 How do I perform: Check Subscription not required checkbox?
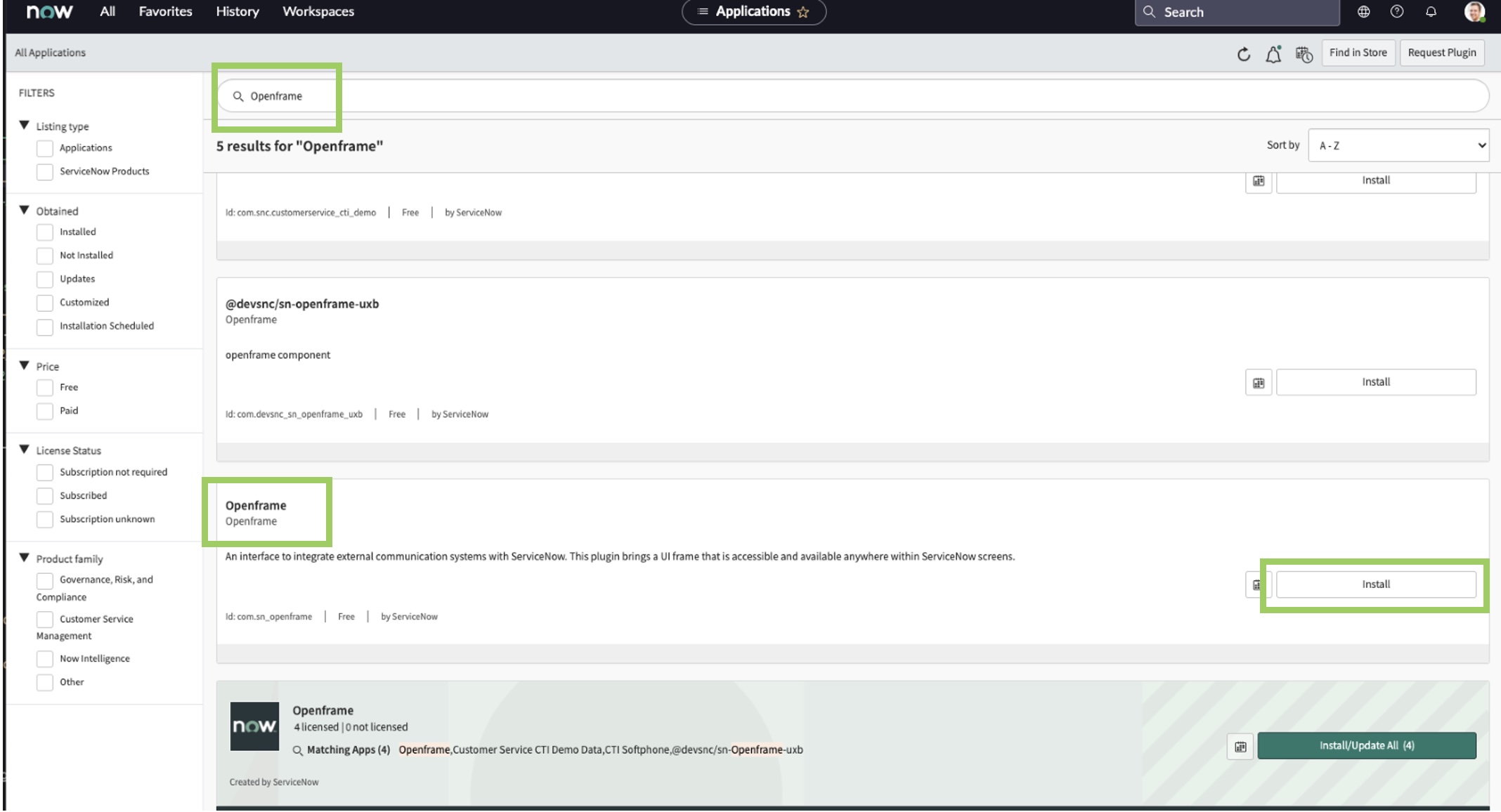45,472
